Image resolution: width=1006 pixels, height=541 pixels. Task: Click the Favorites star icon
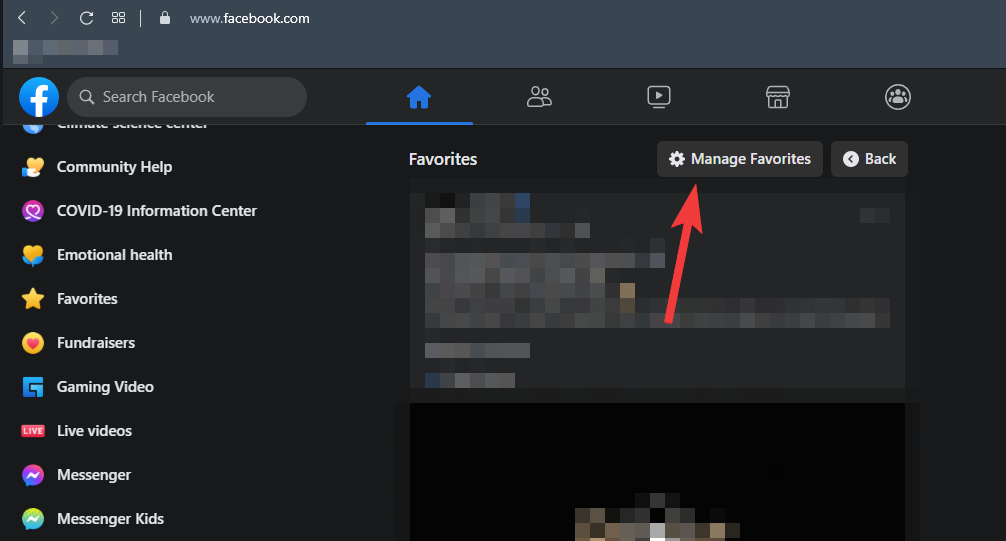click(33, 298)
